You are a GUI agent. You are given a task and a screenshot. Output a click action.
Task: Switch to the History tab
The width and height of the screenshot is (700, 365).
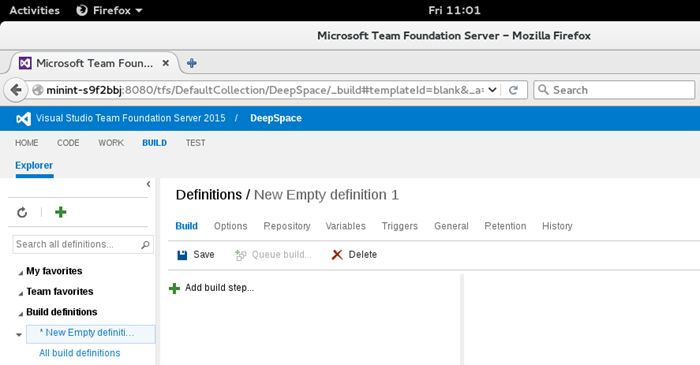coord(557,226)
